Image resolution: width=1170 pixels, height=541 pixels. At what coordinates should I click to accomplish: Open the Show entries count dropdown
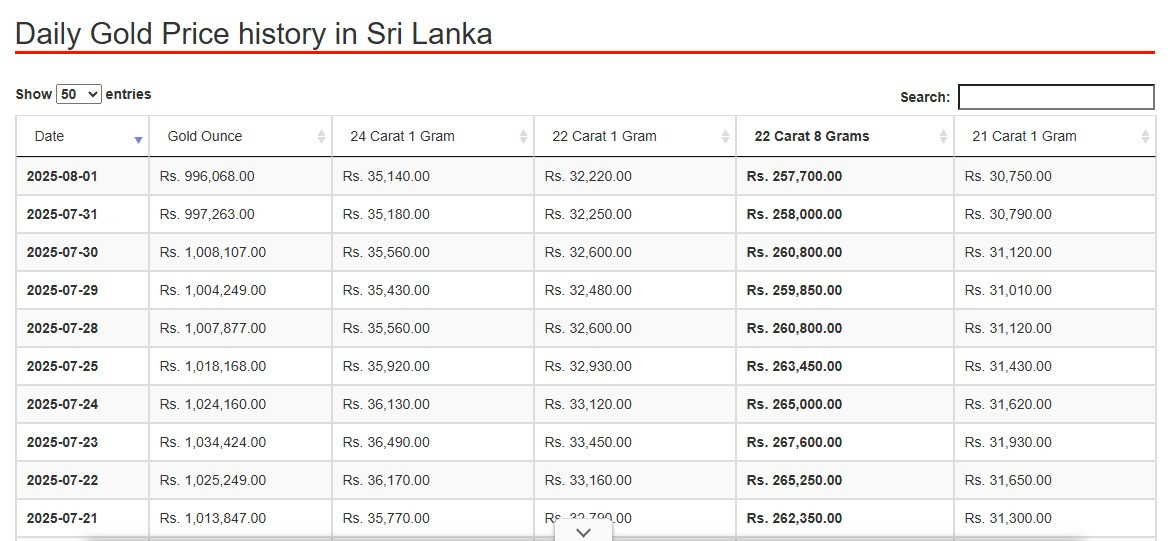(79, 94)
